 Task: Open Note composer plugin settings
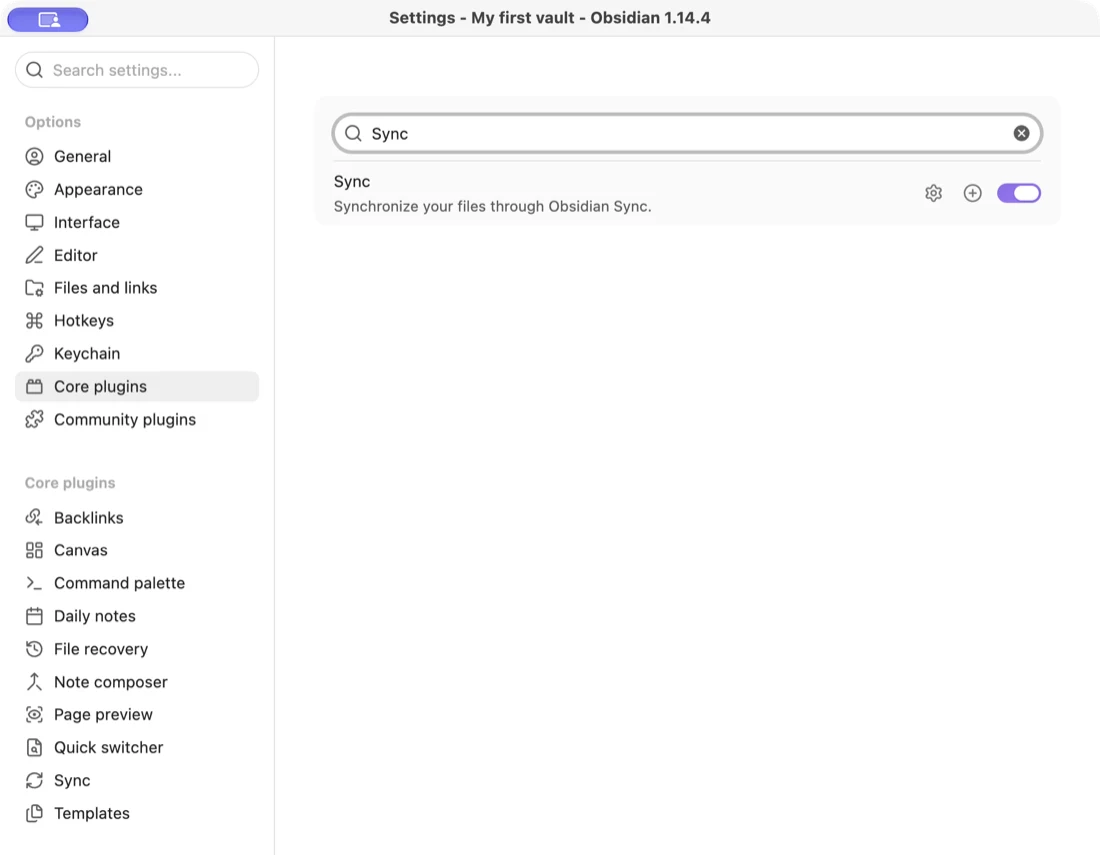[137, 682]
